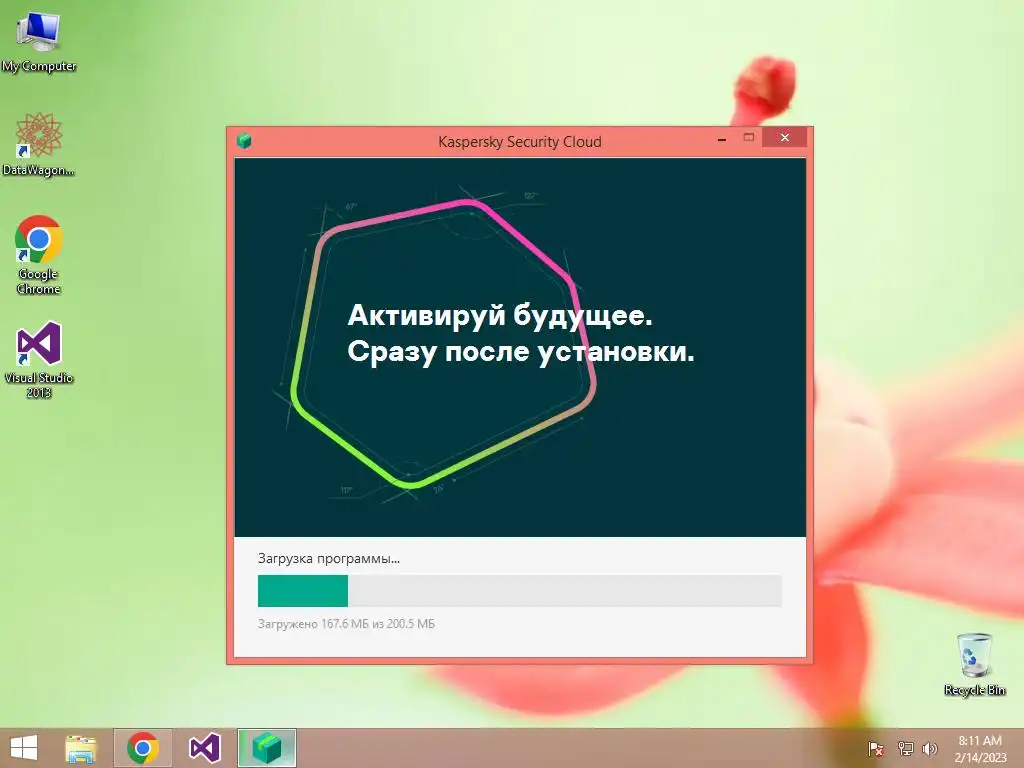
Task: Switch to Chrome in the taskbar
Action: click(143, 748)
